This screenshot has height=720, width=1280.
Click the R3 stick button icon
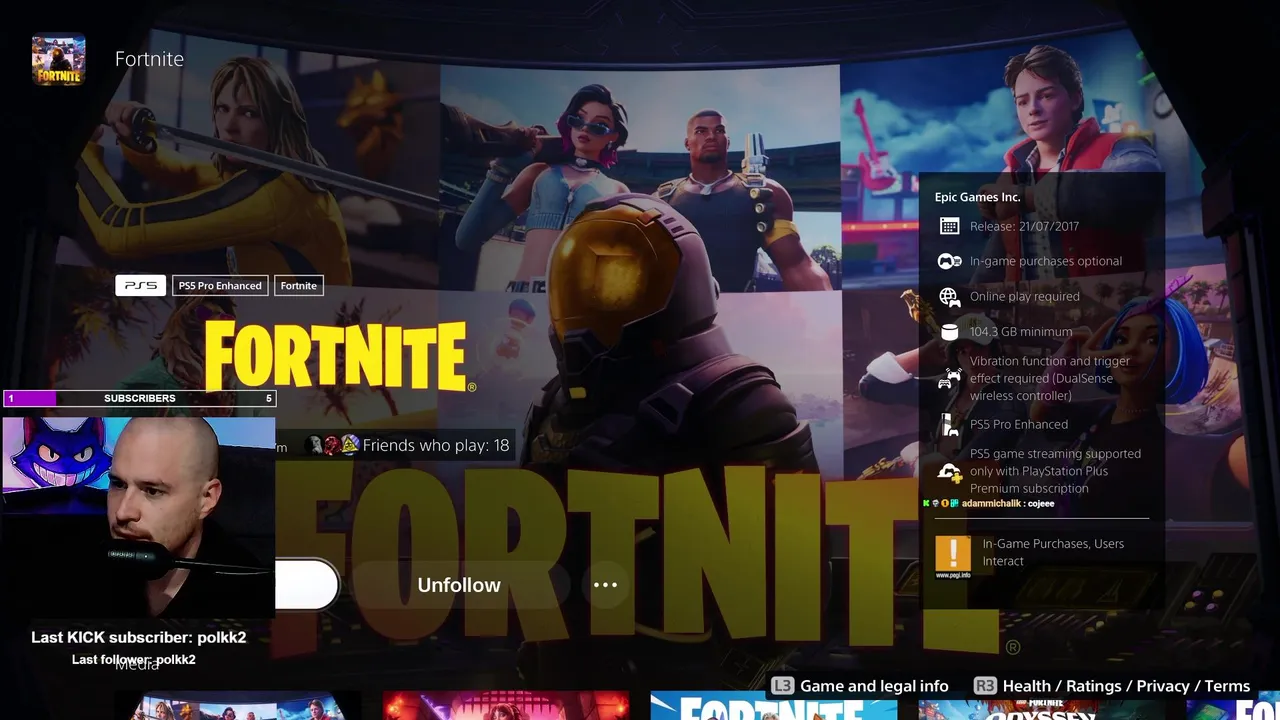(x=985, y=686)
